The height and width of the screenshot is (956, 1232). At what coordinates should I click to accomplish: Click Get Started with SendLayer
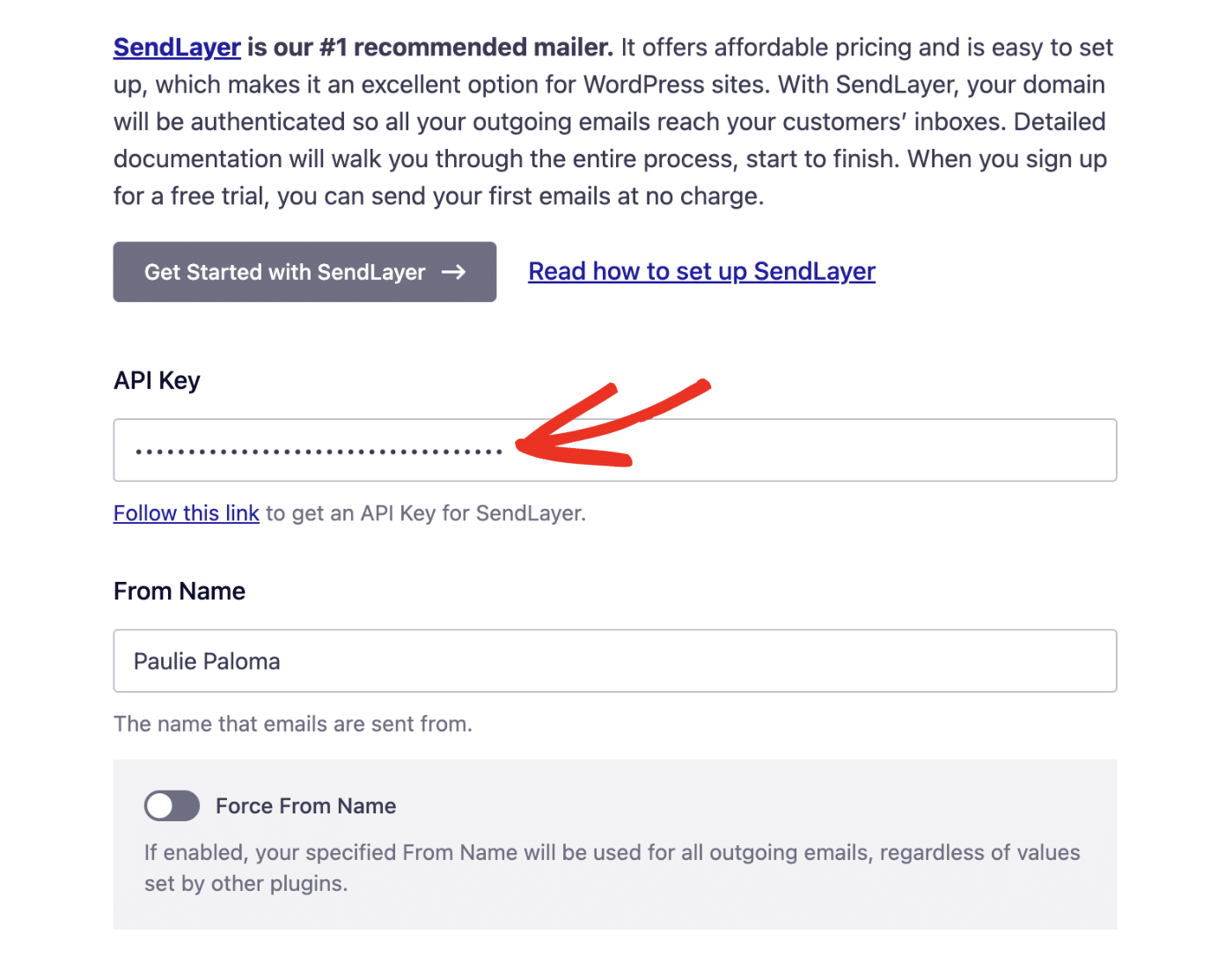click(x=304, y=272)
